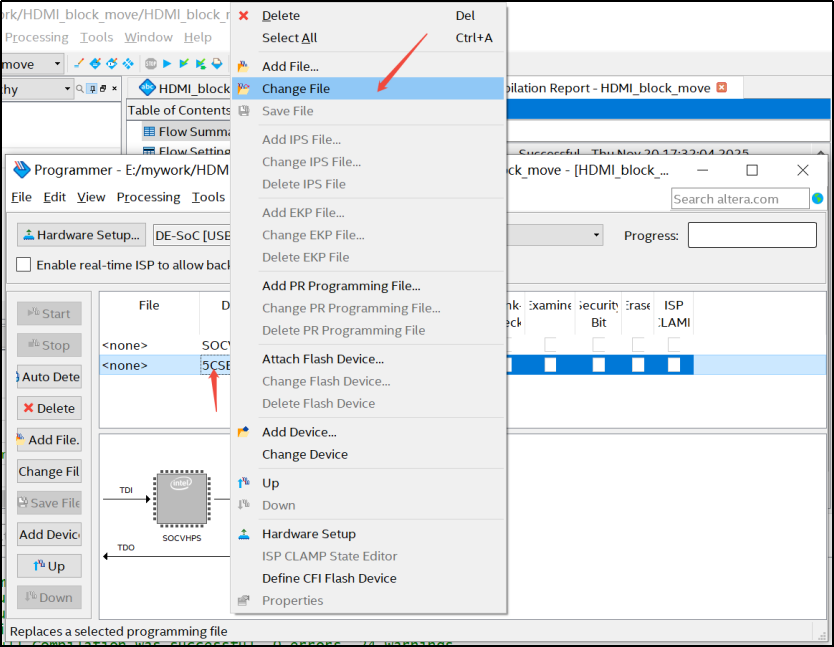The image size is (834, 647).
Task: Click Attach Flash Device... menu entry
Action: coord(368,359)
